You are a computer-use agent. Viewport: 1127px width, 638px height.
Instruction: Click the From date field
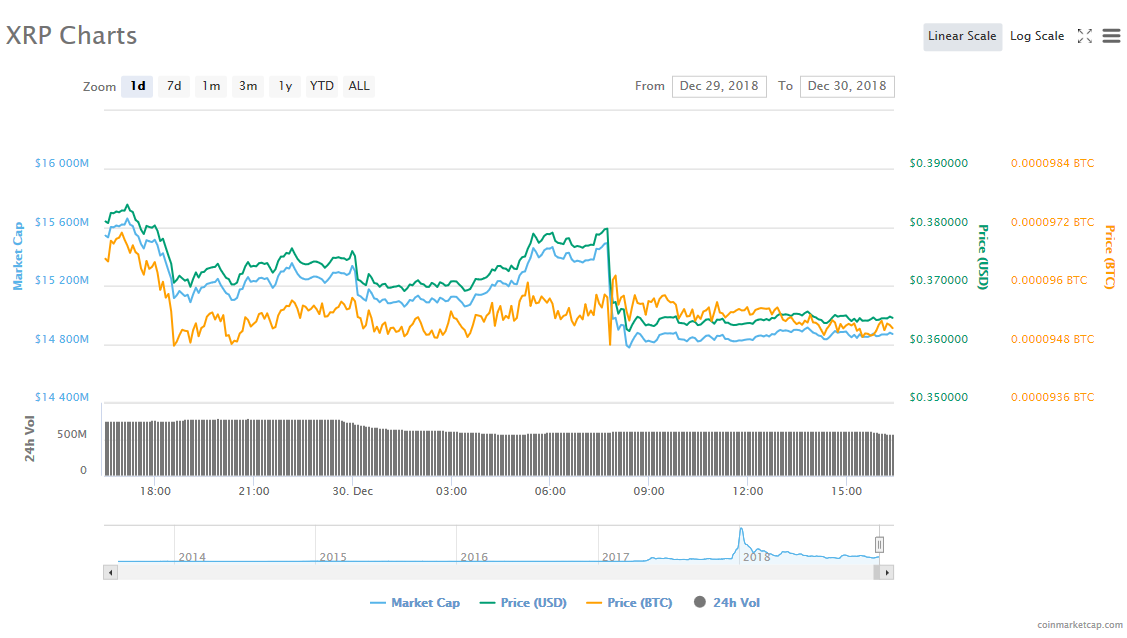[x=719, y=86]
